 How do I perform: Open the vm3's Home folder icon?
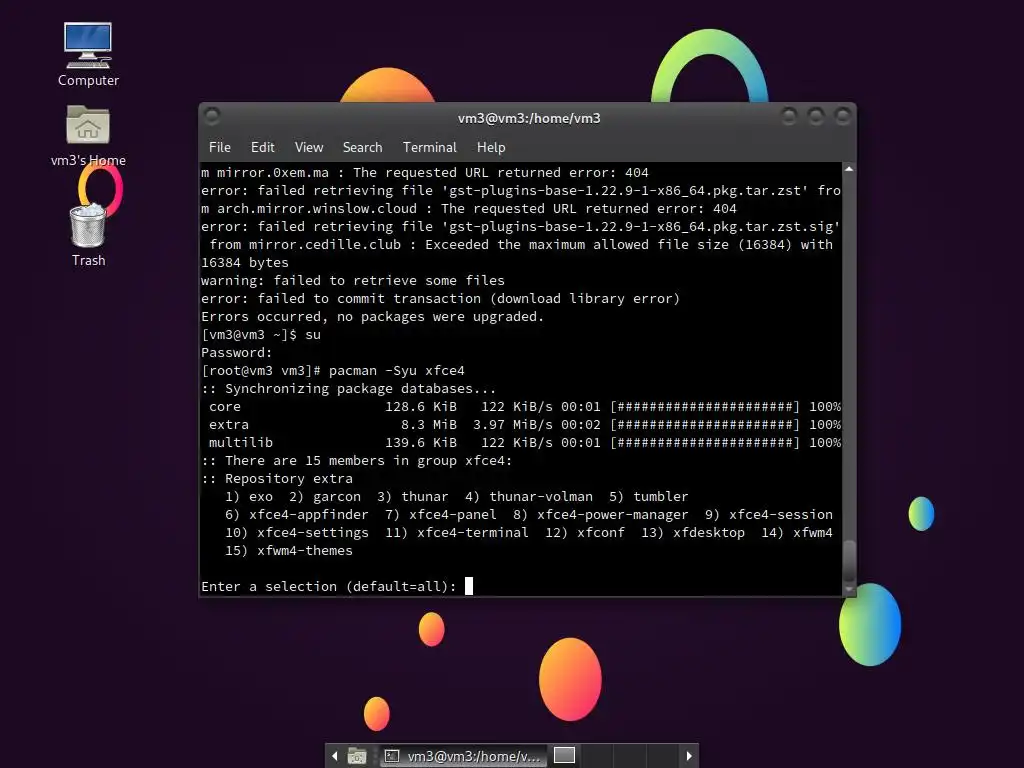[x=88, y=135]
